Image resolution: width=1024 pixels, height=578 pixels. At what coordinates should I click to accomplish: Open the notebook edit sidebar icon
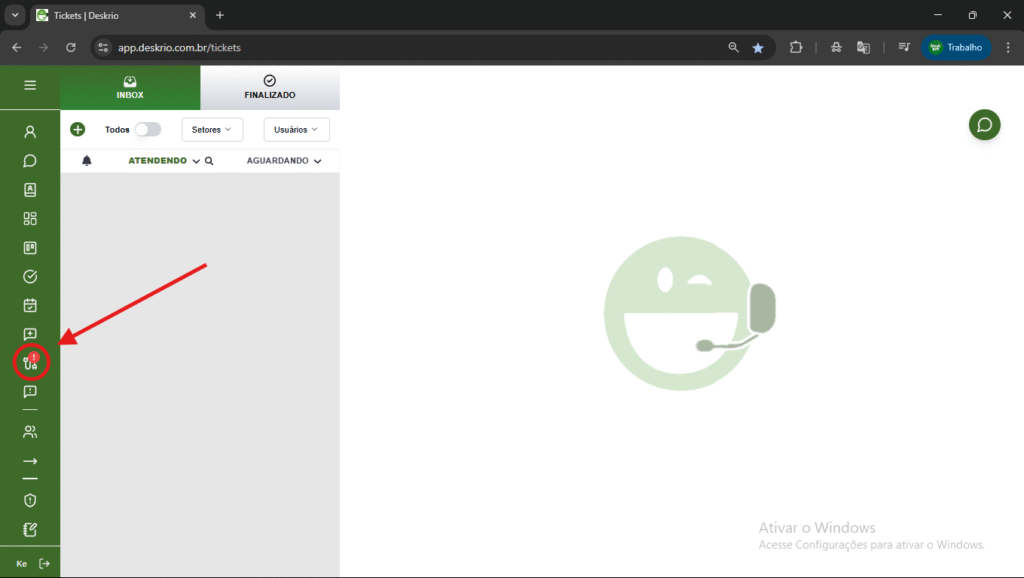point(30,529)
